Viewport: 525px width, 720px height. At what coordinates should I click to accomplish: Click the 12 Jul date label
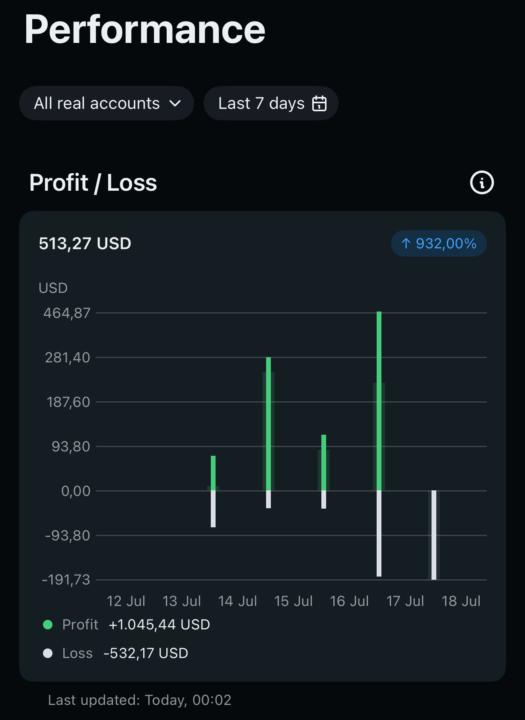[126, 601]
